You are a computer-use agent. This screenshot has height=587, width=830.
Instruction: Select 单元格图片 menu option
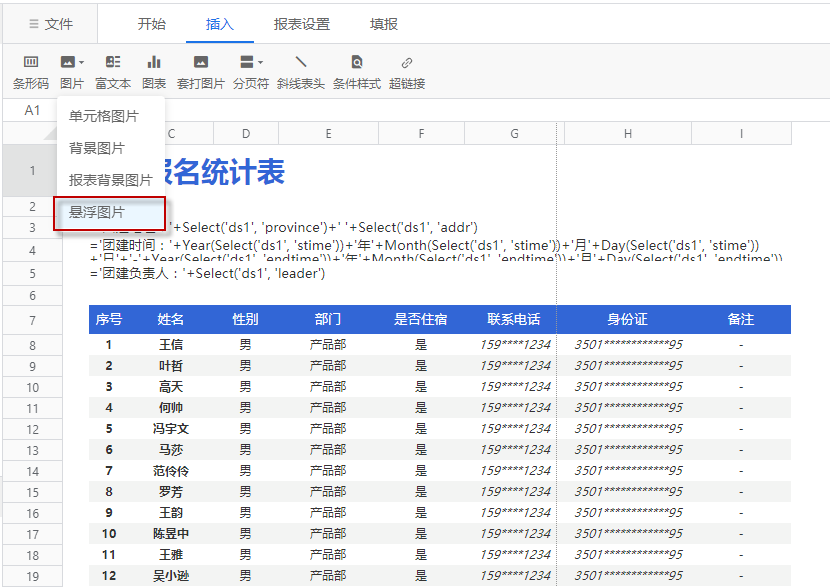coord(104,116)
